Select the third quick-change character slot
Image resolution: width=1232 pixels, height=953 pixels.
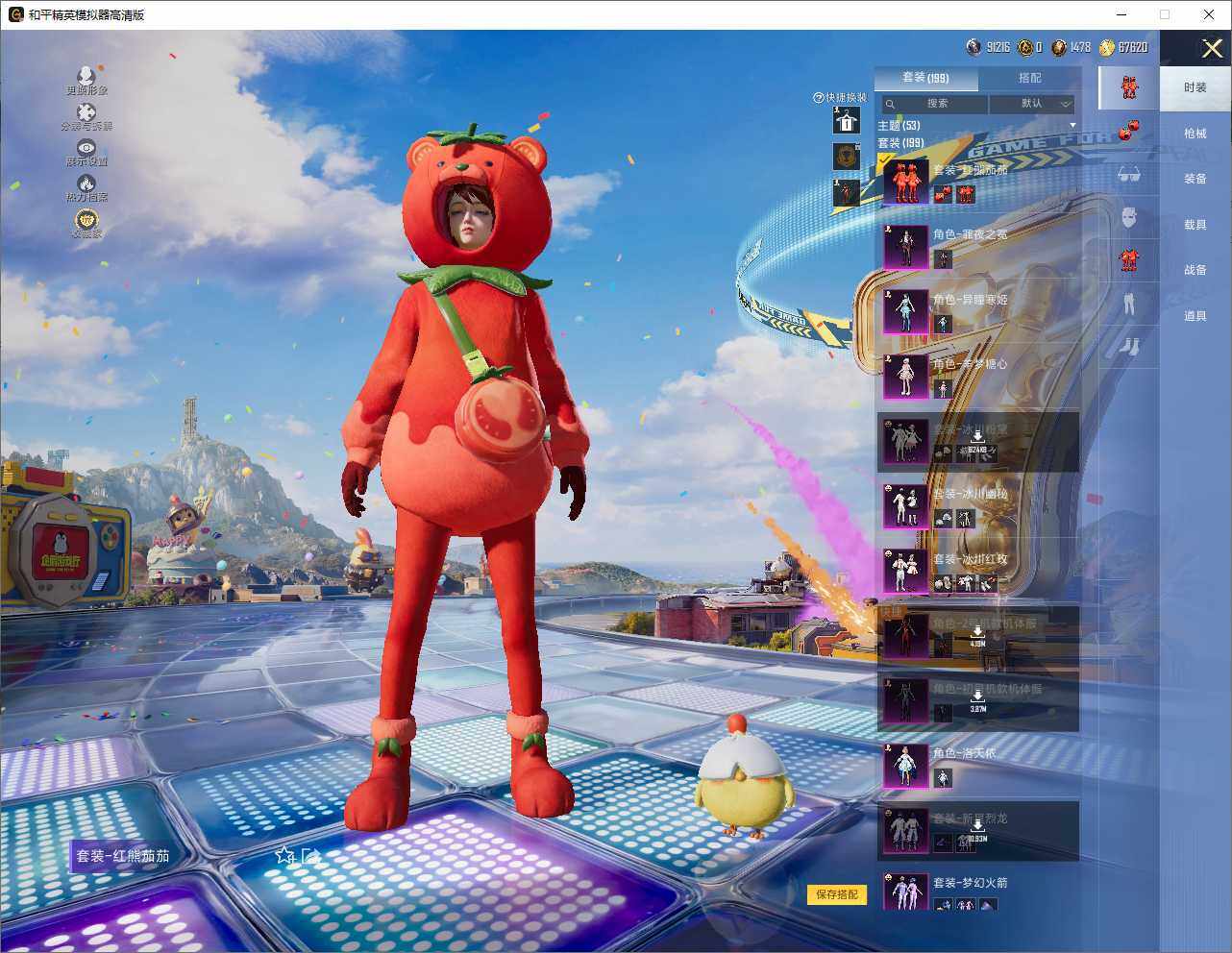pyautogui.click(x=846, y=192)
